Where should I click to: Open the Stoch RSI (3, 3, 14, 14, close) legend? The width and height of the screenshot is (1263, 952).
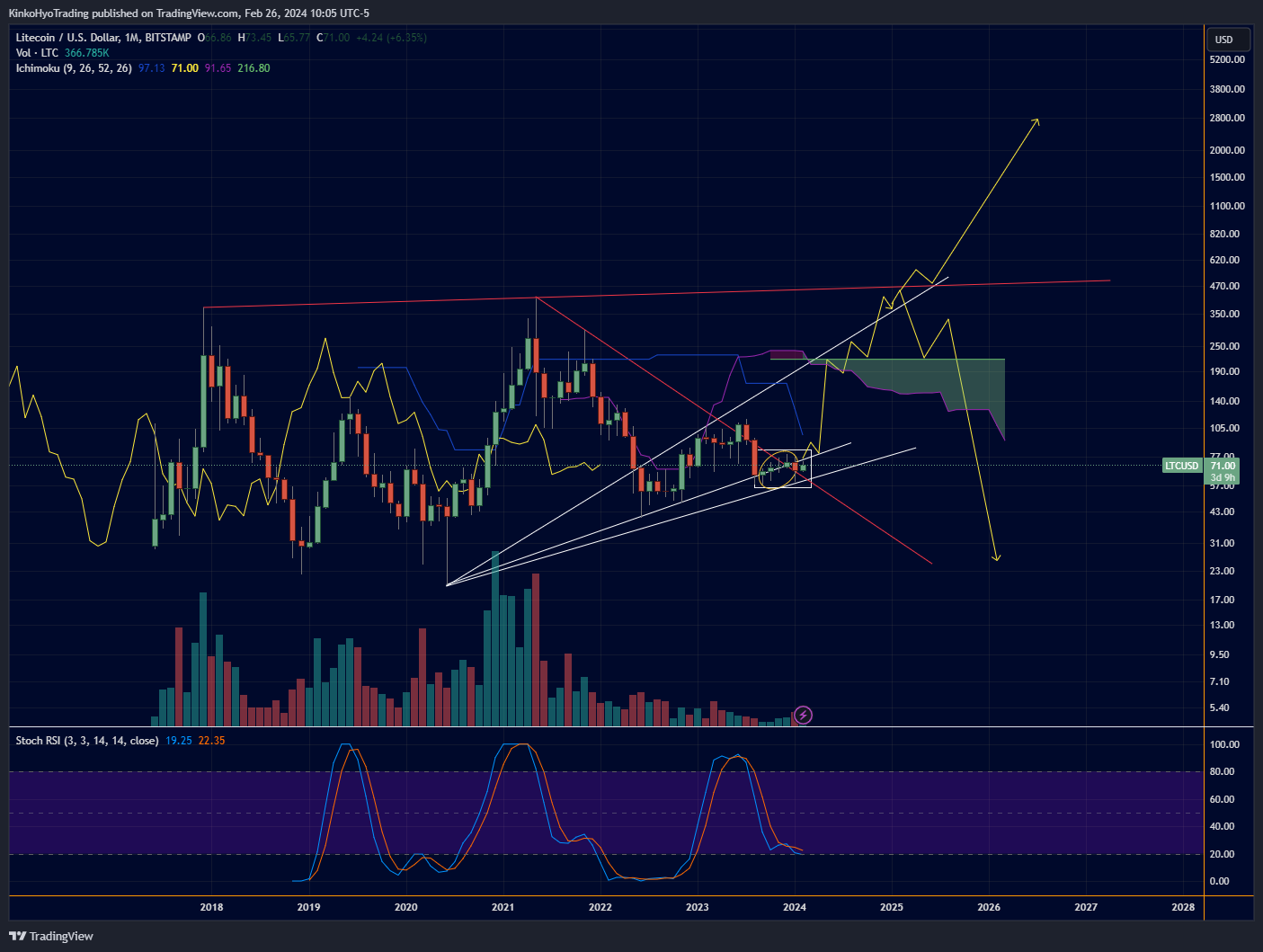pyautogui.click(x=87, y=741)
